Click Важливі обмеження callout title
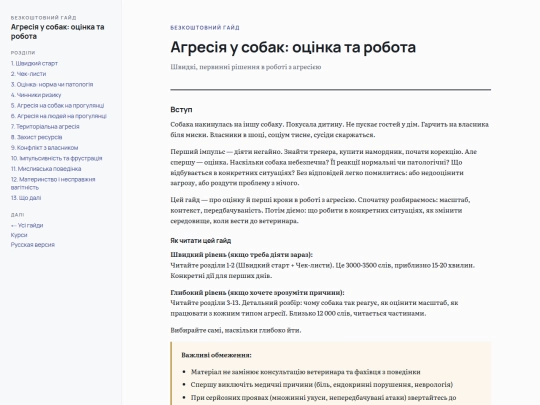Viewport: 540px width, 405px height. tap(216, 355)
